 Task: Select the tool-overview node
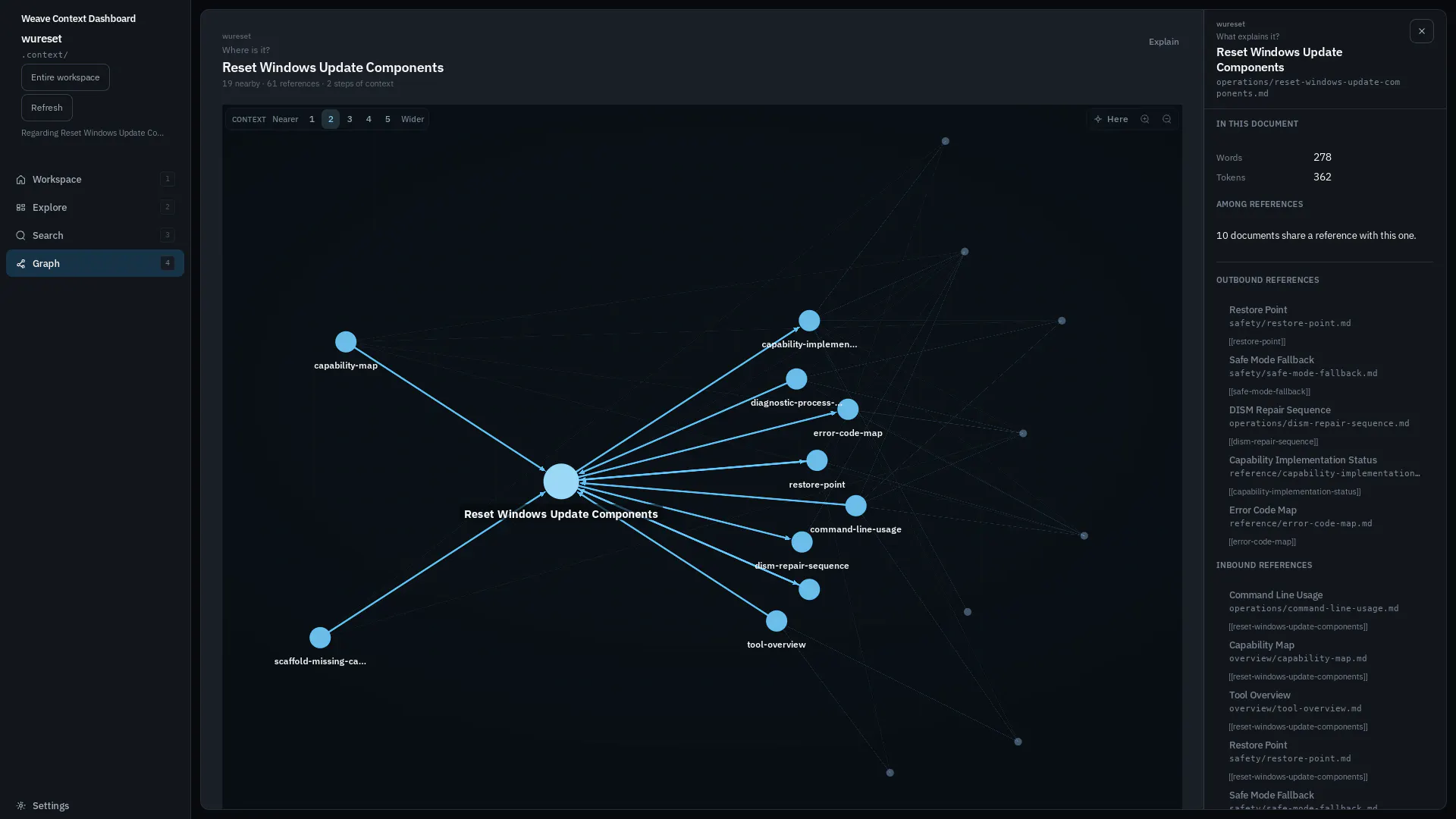click(x=777, y=621)
